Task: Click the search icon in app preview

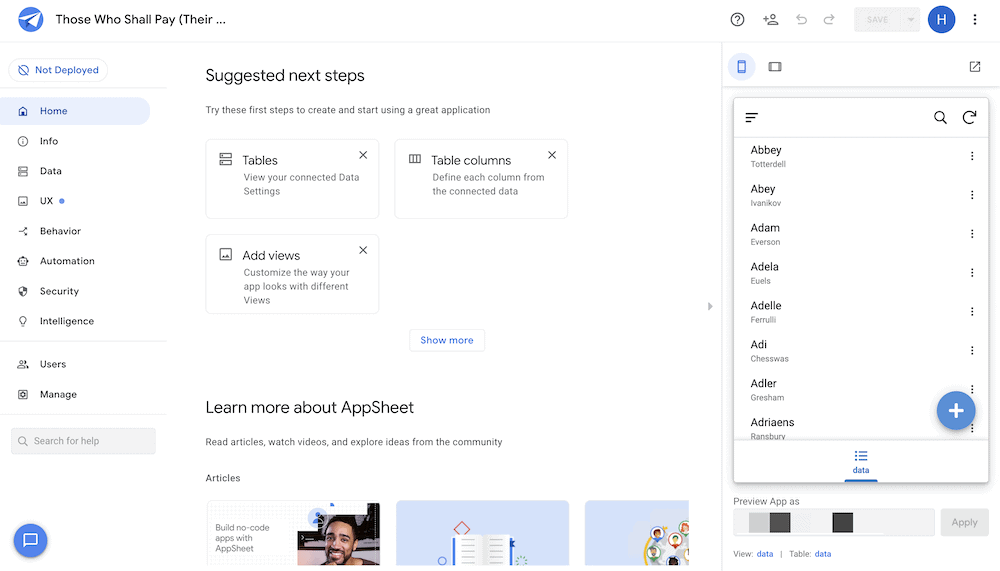Action: click(x=940, y=117)
